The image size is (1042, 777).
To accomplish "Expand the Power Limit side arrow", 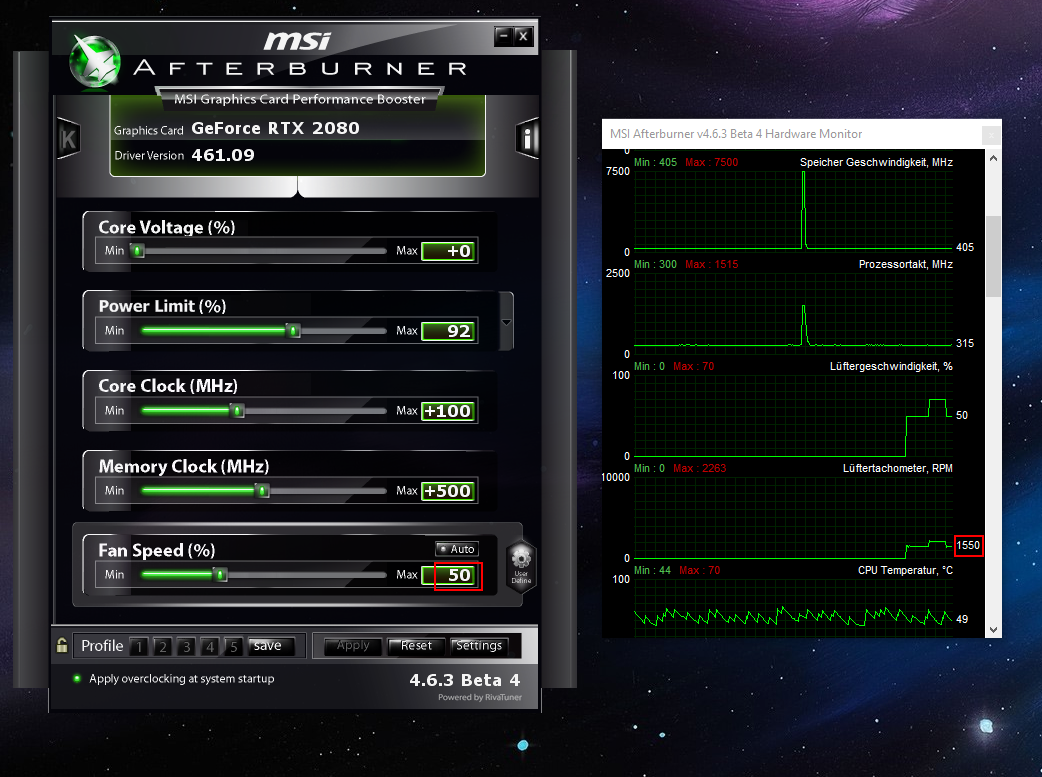I will (506, 322).
